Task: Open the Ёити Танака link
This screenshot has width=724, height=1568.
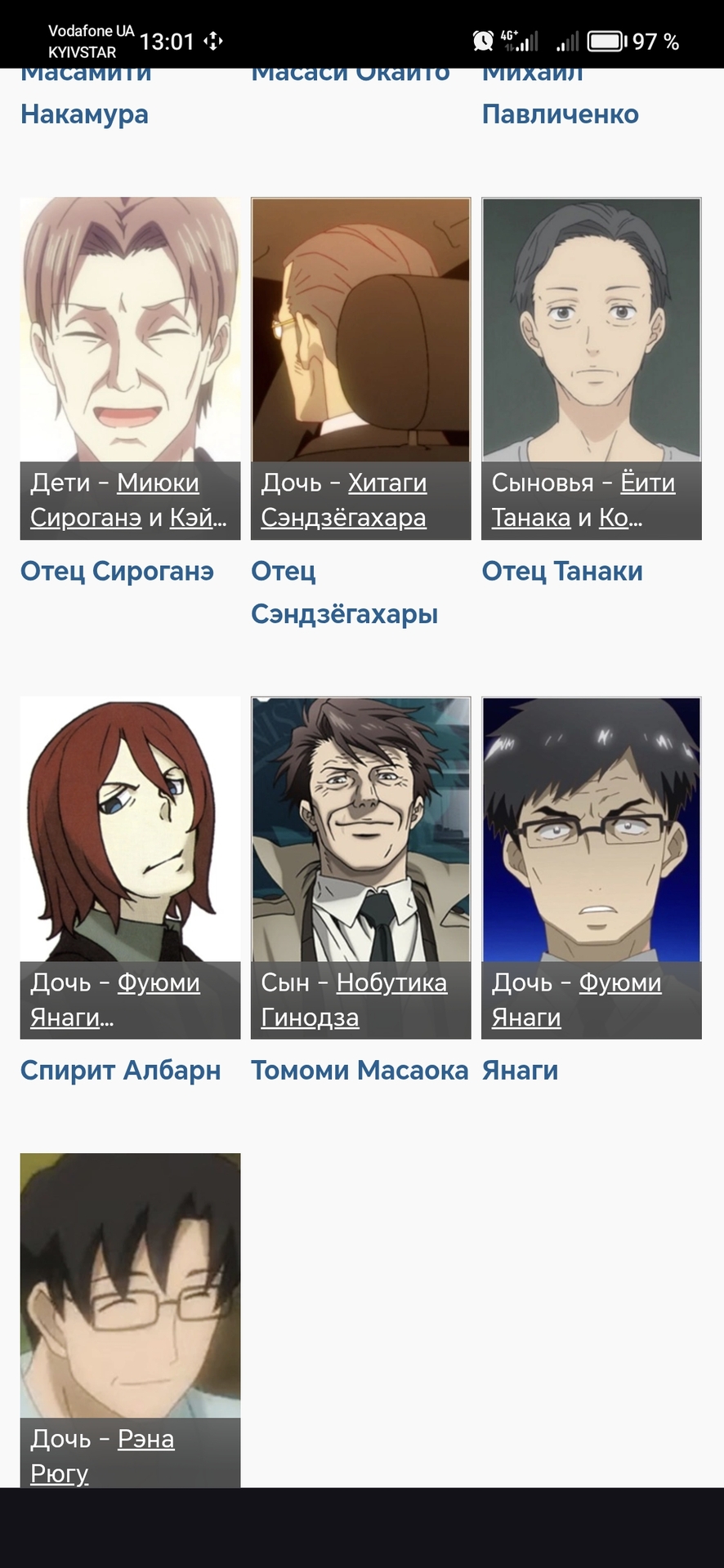Action: pos(583,500)
